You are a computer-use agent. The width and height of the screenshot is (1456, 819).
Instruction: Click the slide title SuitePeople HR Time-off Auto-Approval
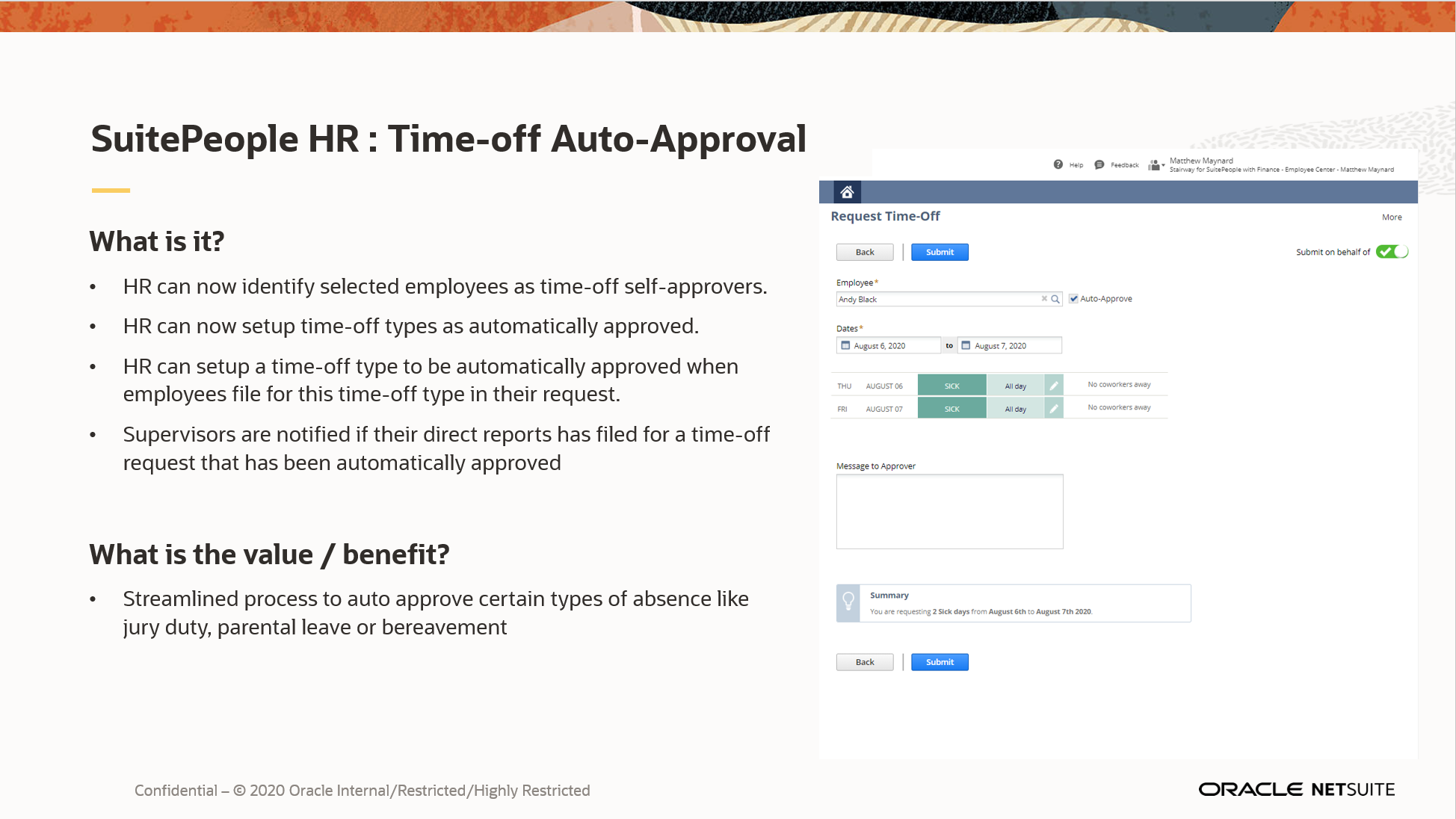(x=448, y=139)
